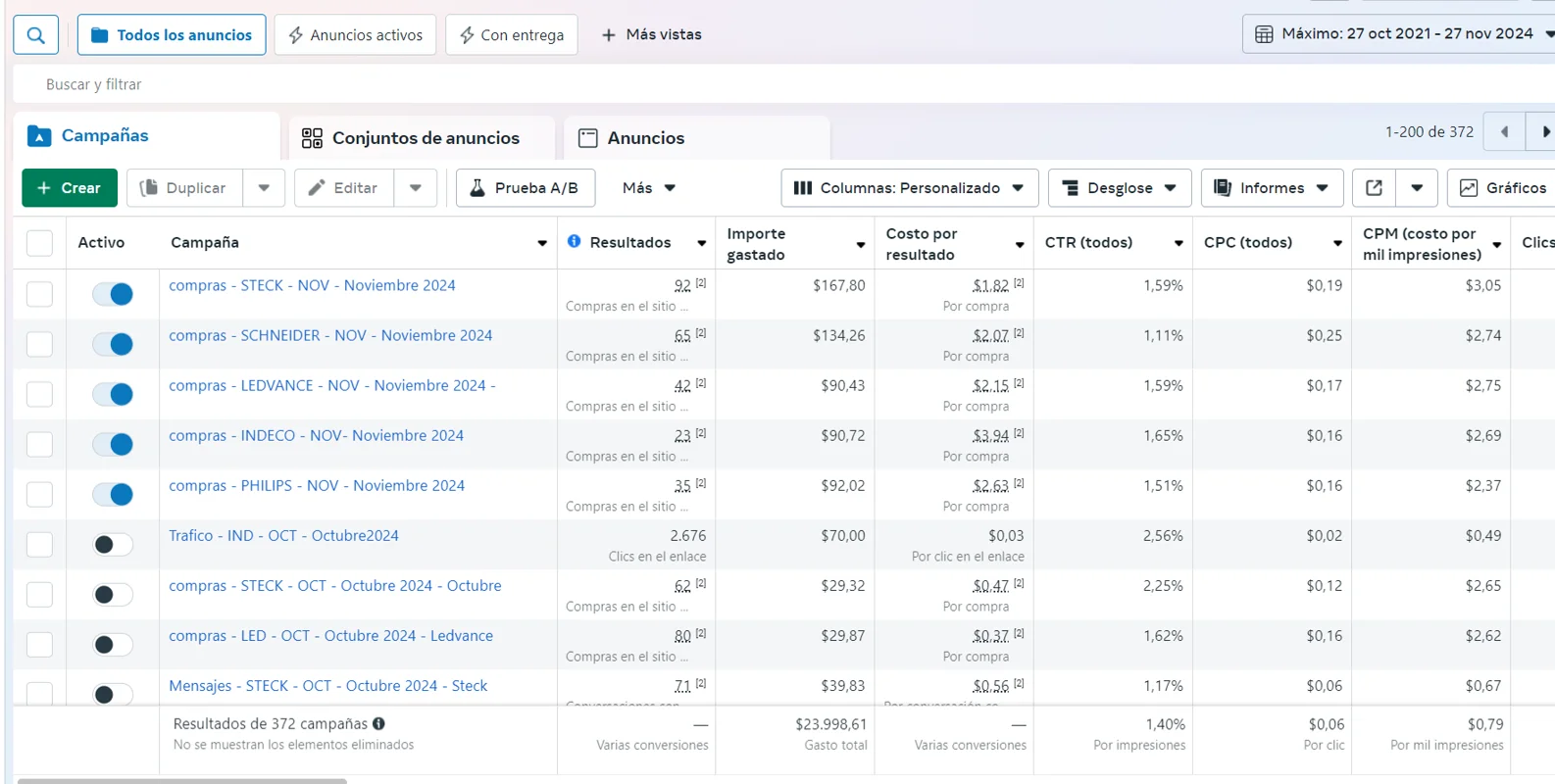Click the Resultados info icon
This screenshot has height=784, width=1555.
pos(574,241)
